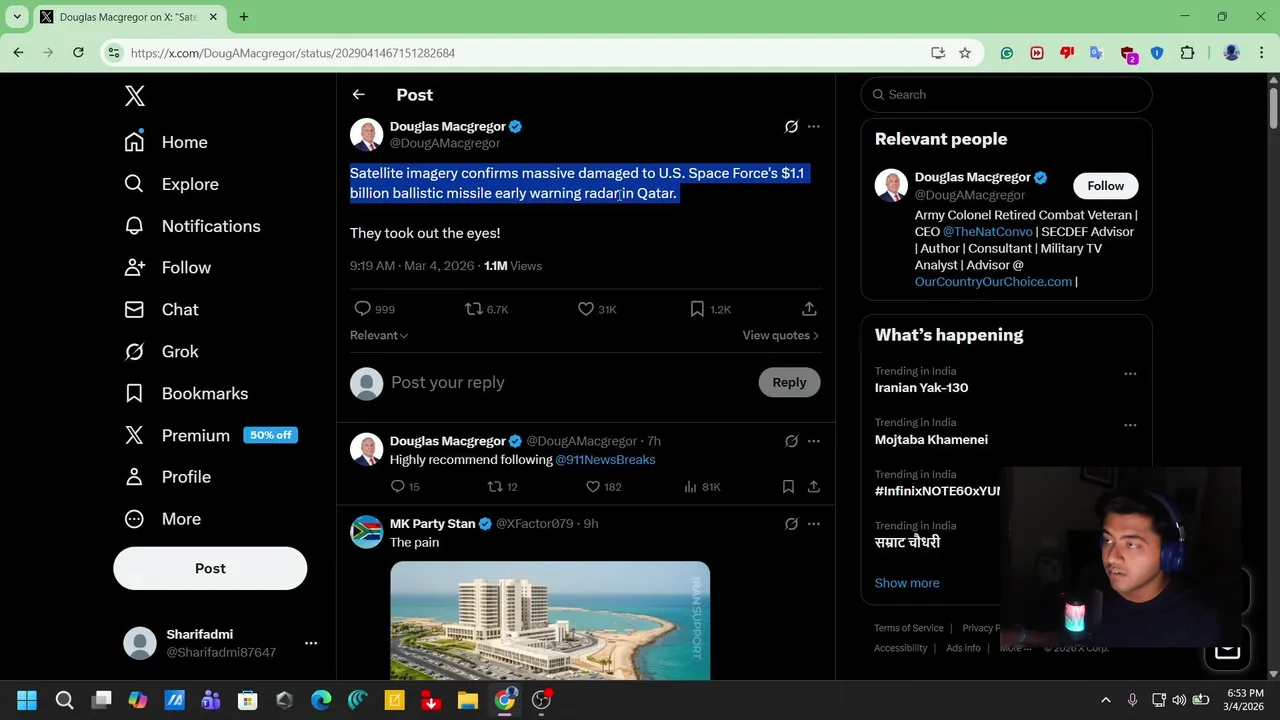Bookmark the post with 1.2K bookmarks
This screenshot has width=1280, height=720.
click(710, 309)
